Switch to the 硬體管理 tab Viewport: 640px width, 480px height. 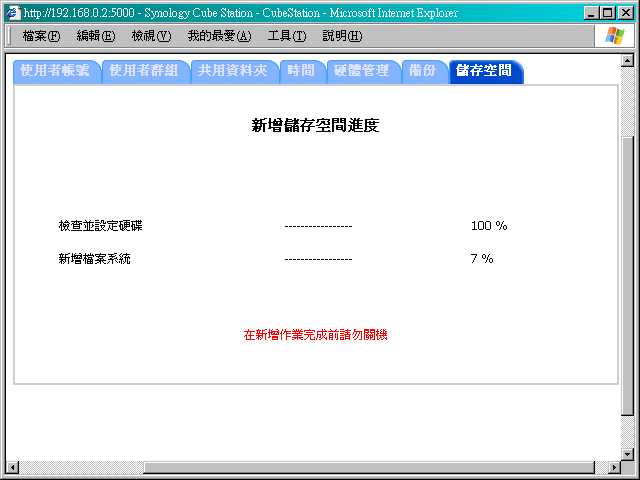(x=364, y=72)
